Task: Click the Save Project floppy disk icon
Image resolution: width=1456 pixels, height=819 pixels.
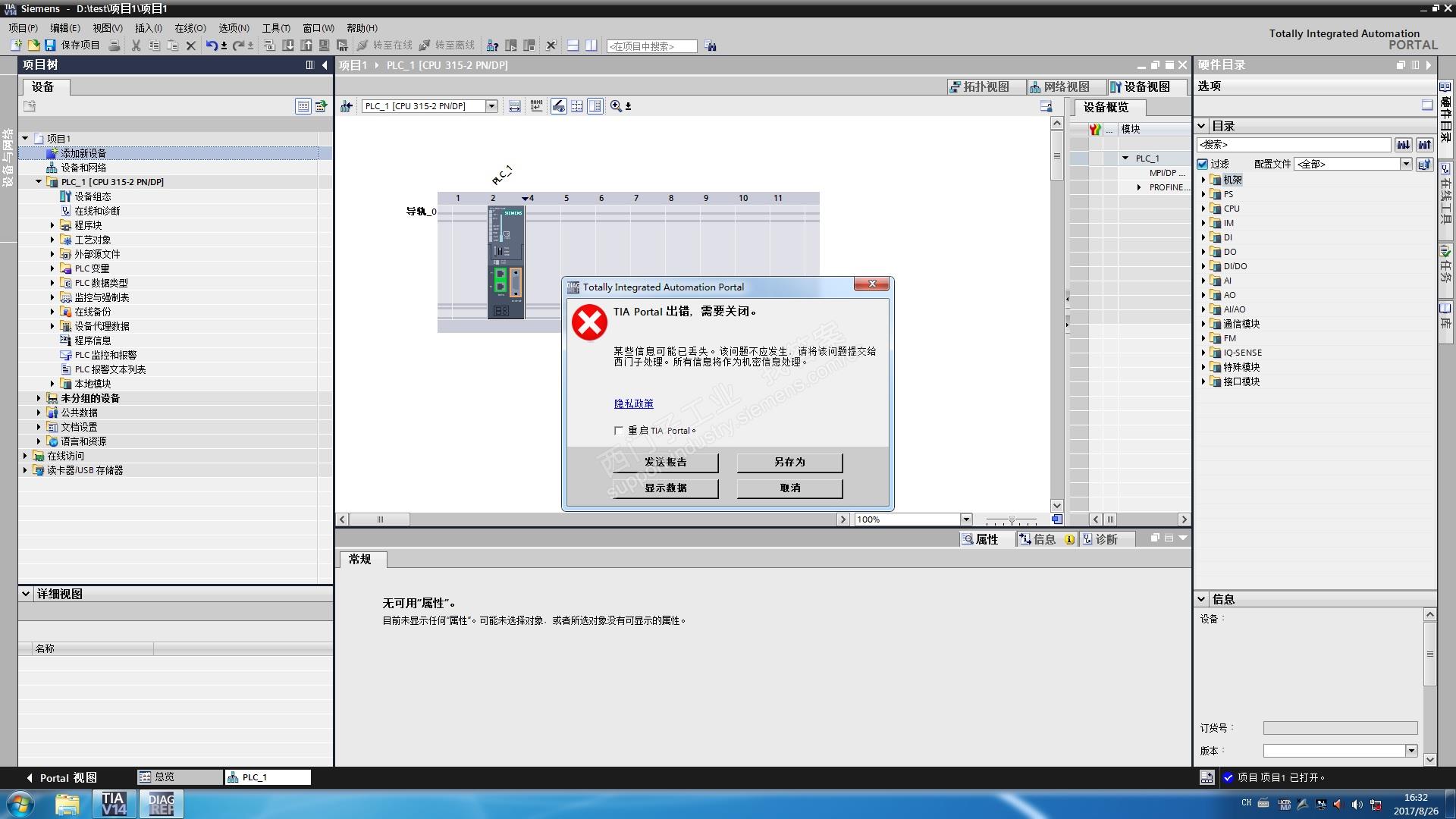Action: (x=50, y=45)
